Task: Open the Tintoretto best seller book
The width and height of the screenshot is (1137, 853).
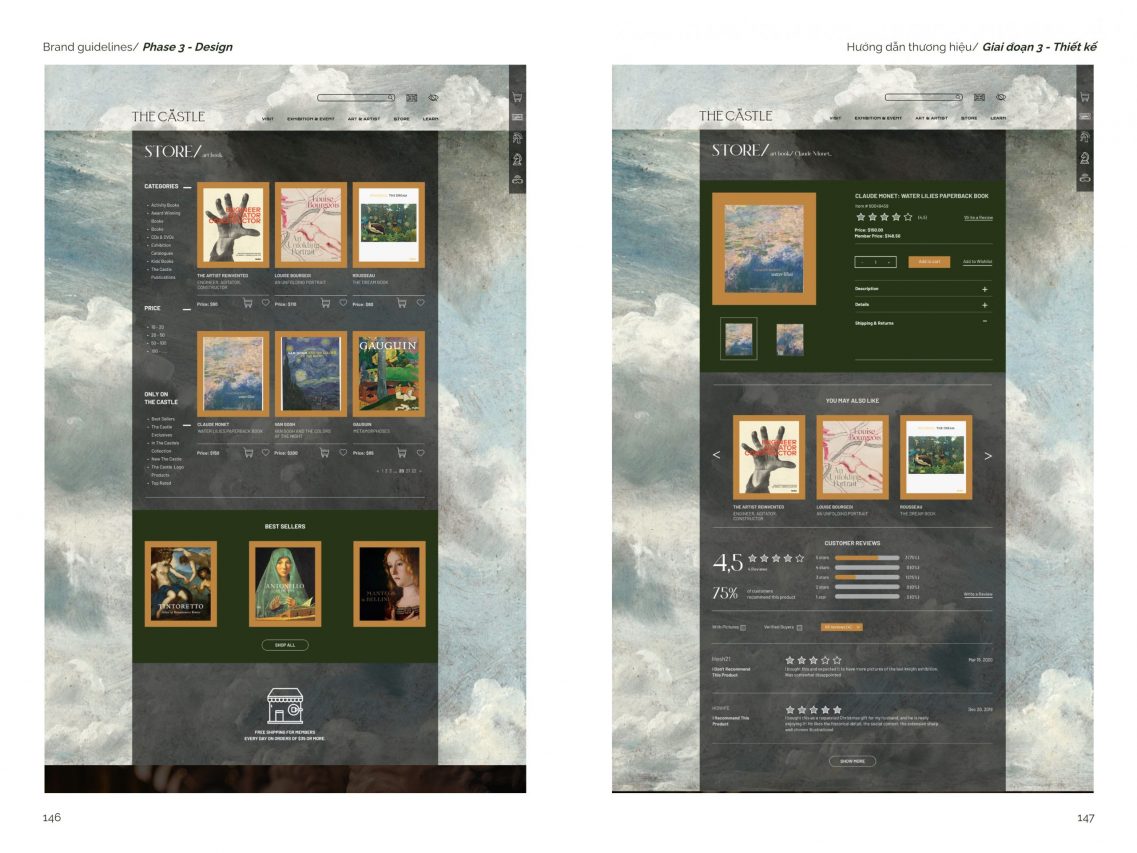Action: click(181, 584)
